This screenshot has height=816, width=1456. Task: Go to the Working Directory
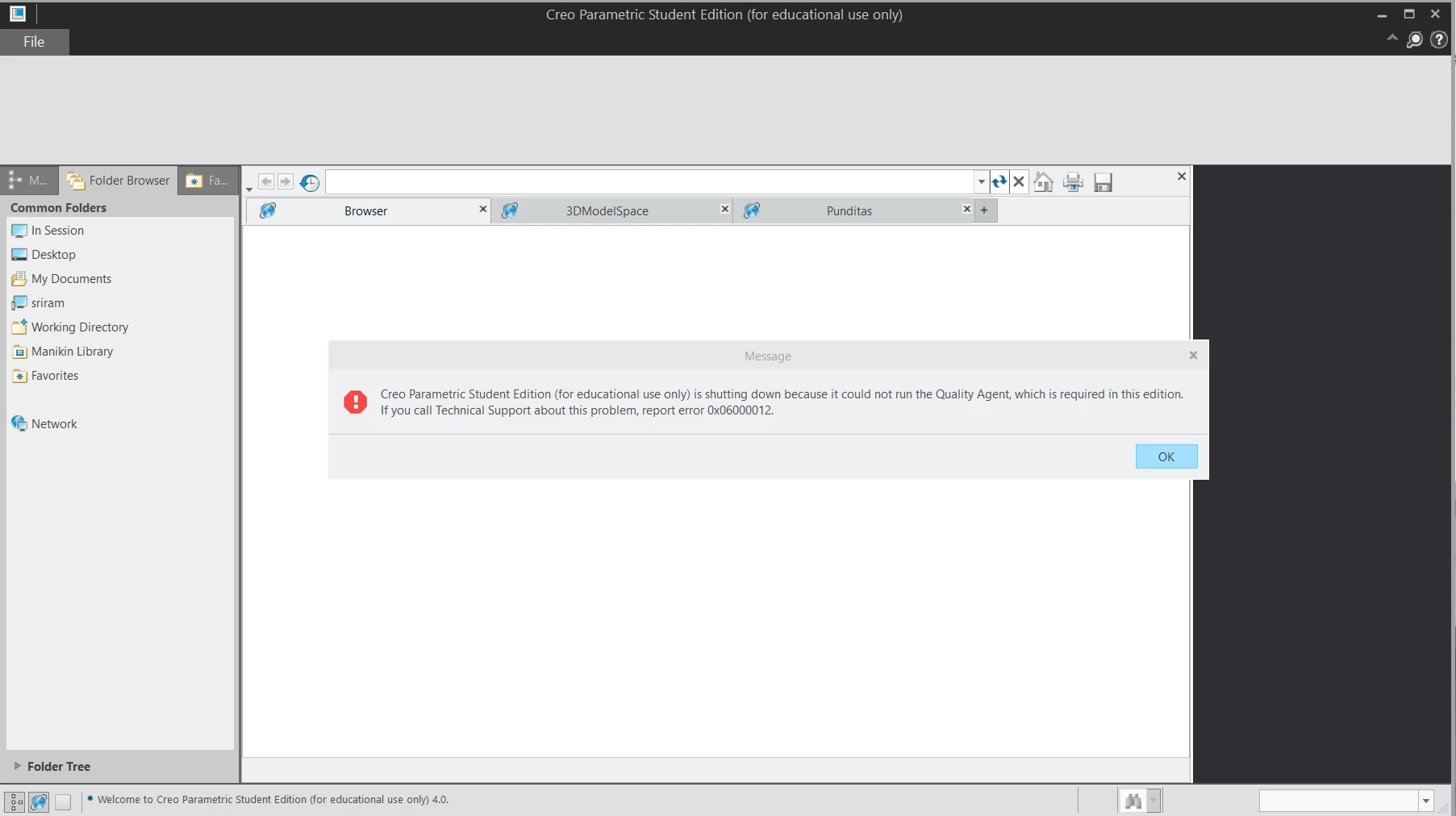click(x=70, y=327)
